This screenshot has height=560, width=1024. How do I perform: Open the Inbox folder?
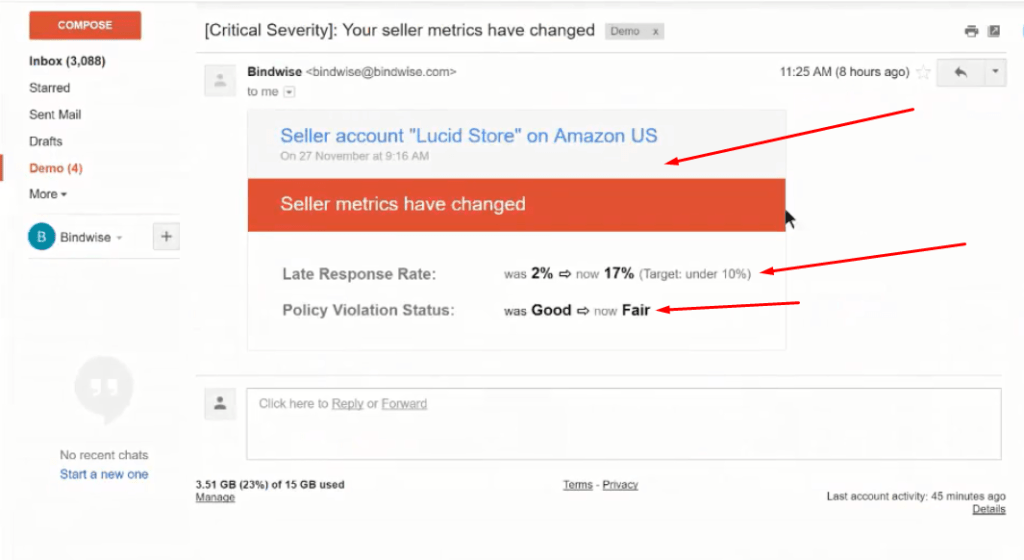coord(67,61)
